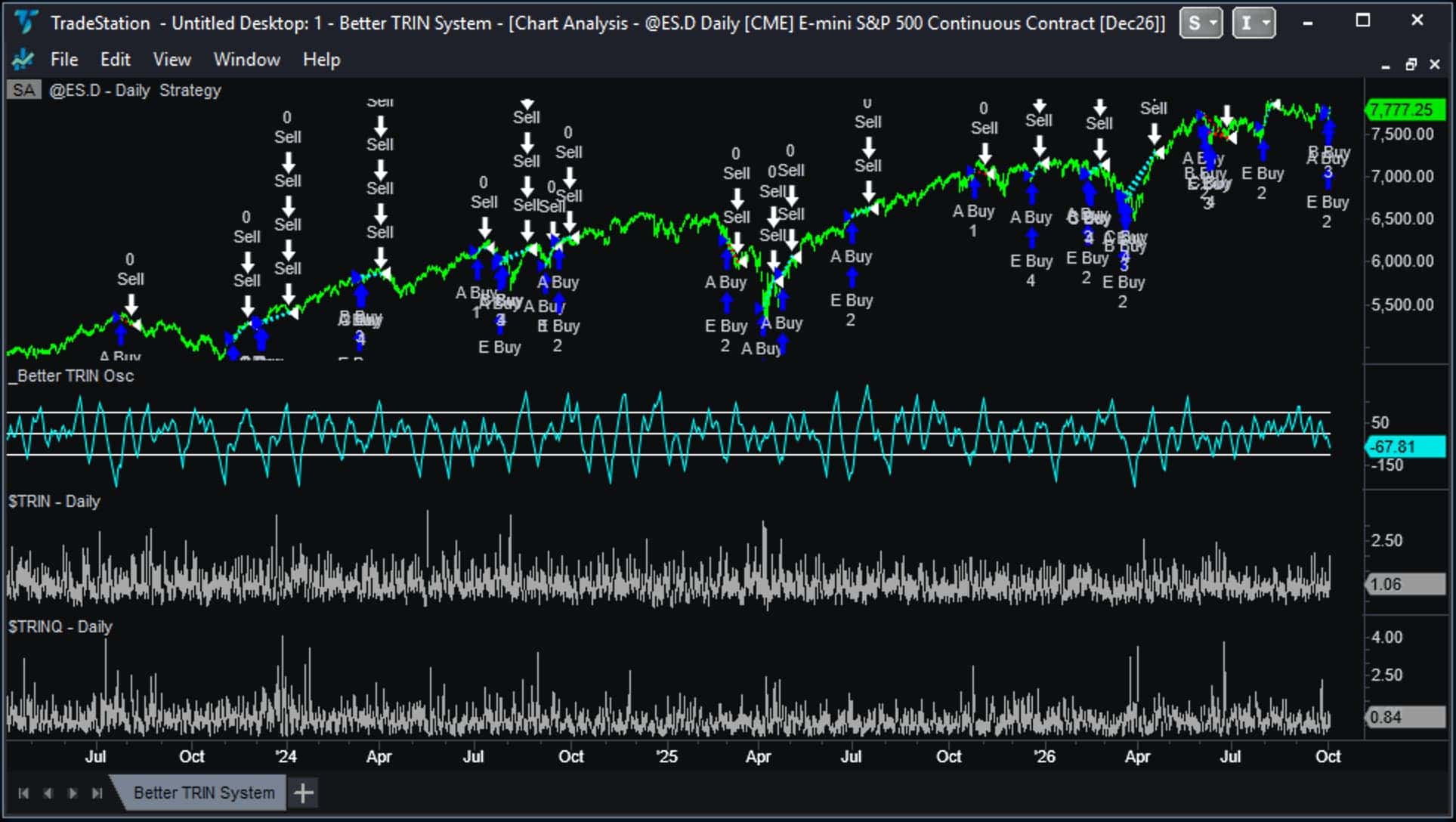Image resolution: width=1456 pixels, height=822 pixels.
Task: Click the '26 year marker on time axis
Action: click(x=1044, y=756)
